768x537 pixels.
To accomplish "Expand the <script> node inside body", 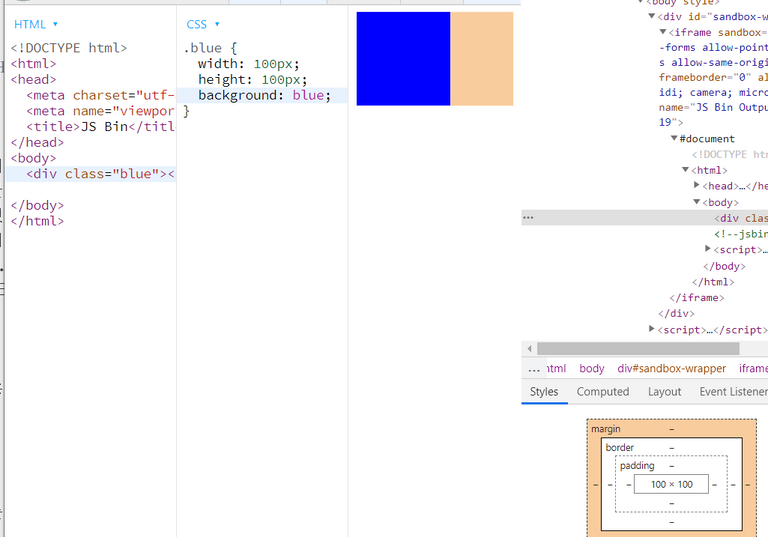I will point(708,249).
